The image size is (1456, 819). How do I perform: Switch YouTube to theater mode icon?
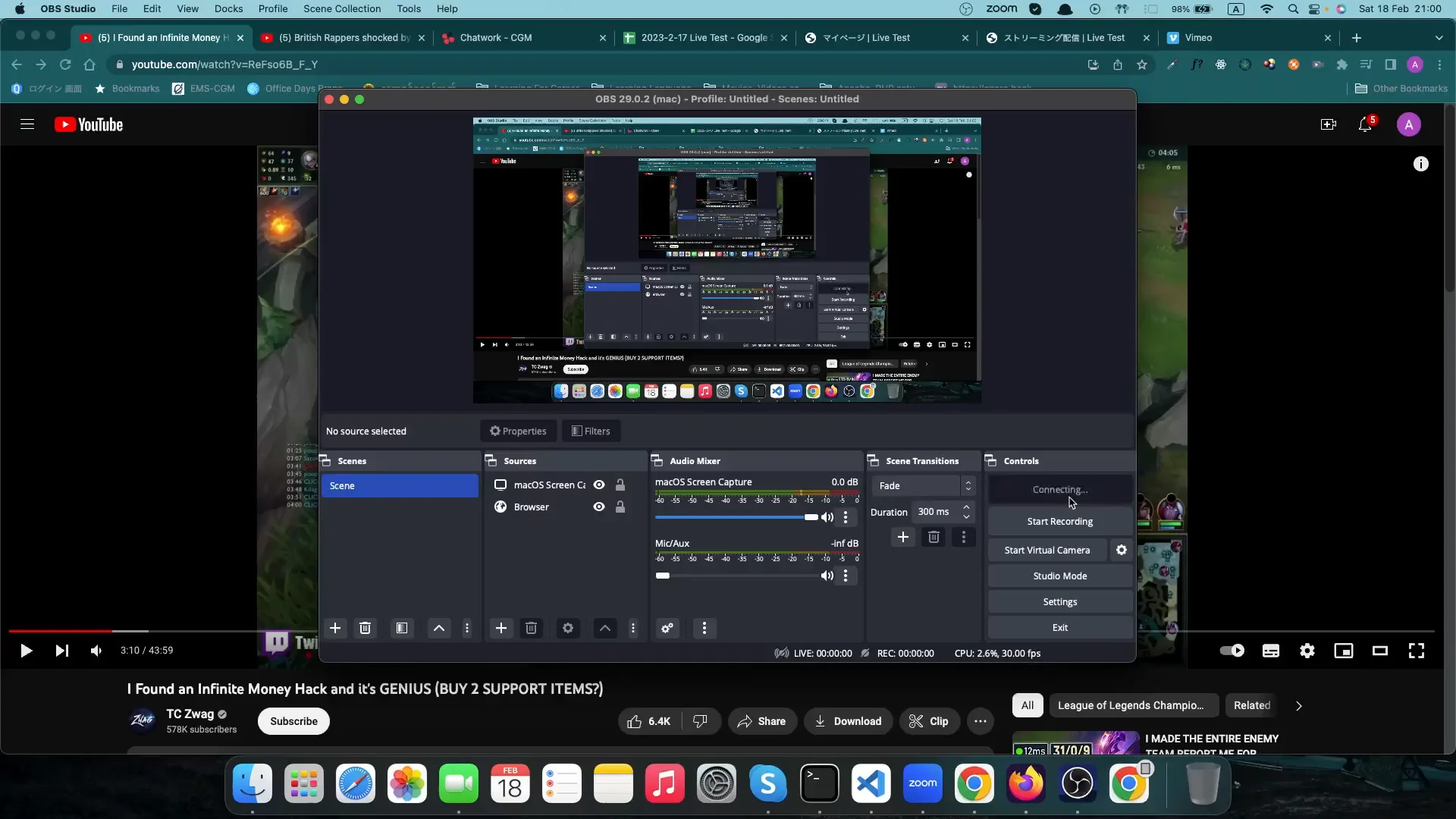coord(1380,651)
